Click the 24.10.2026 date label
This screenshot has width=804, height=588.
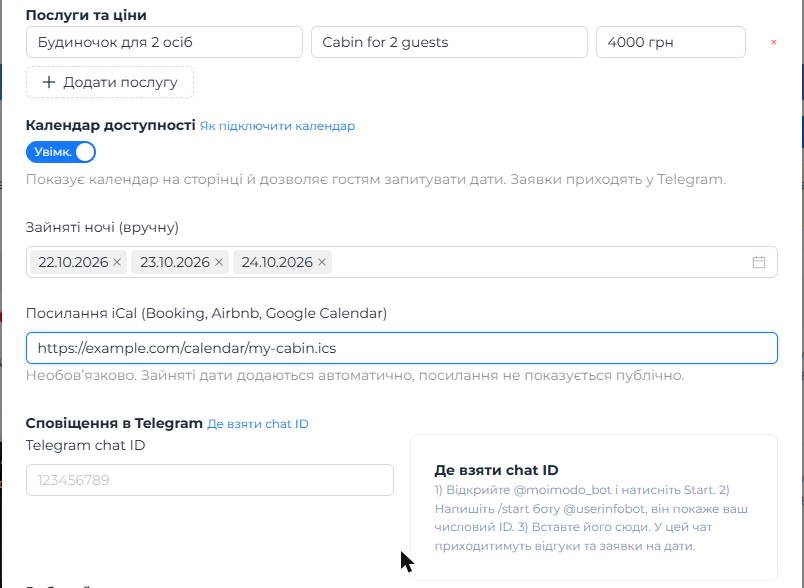(277, 262)
